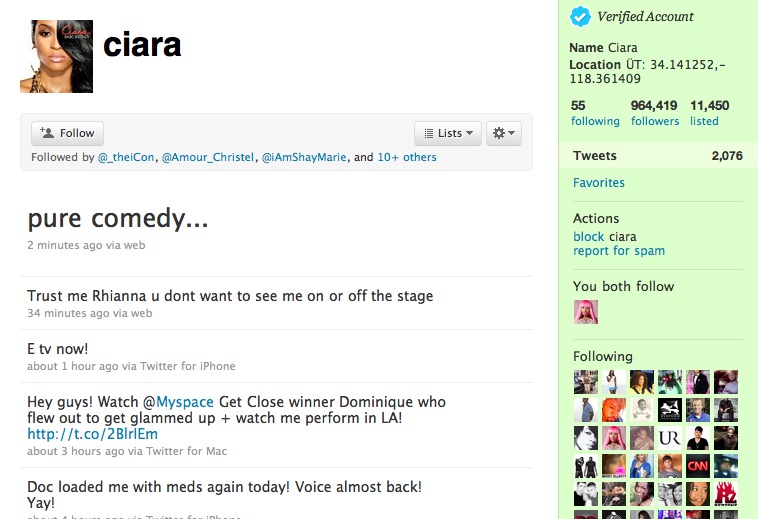Open the http://t.co/2BlrlEm link
This screenshot has width=759, height=519.
92,434
